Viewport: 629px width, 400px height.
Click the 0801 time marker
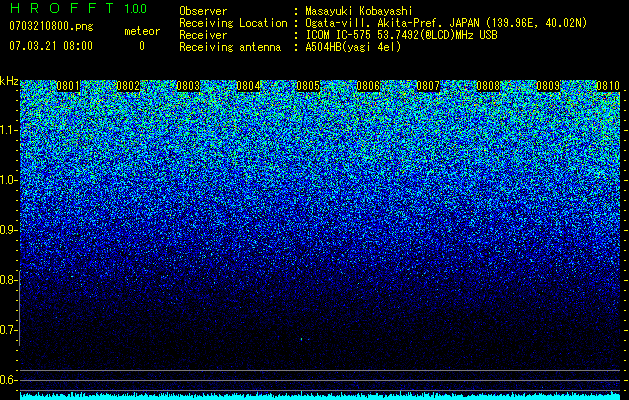68,86
